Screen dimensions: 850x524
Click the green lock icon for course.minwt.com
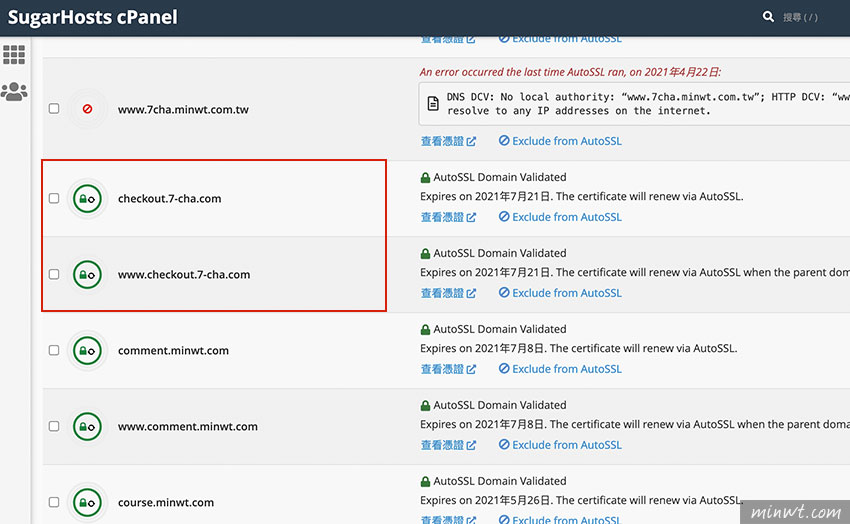(x=87, y=502)
